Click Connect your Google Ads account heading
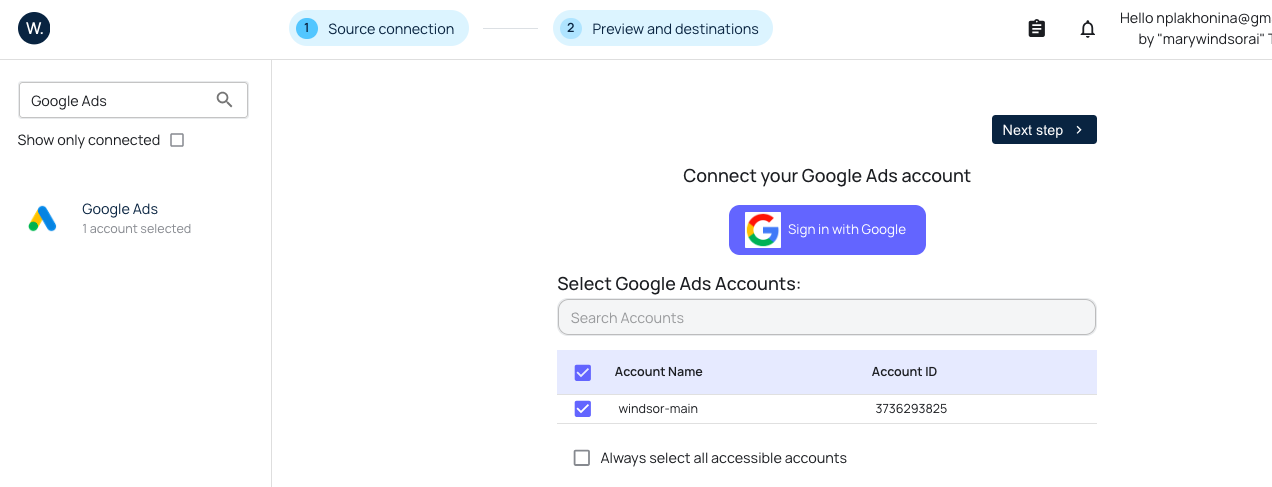The image size is (1272, 487). pos(827,176)
